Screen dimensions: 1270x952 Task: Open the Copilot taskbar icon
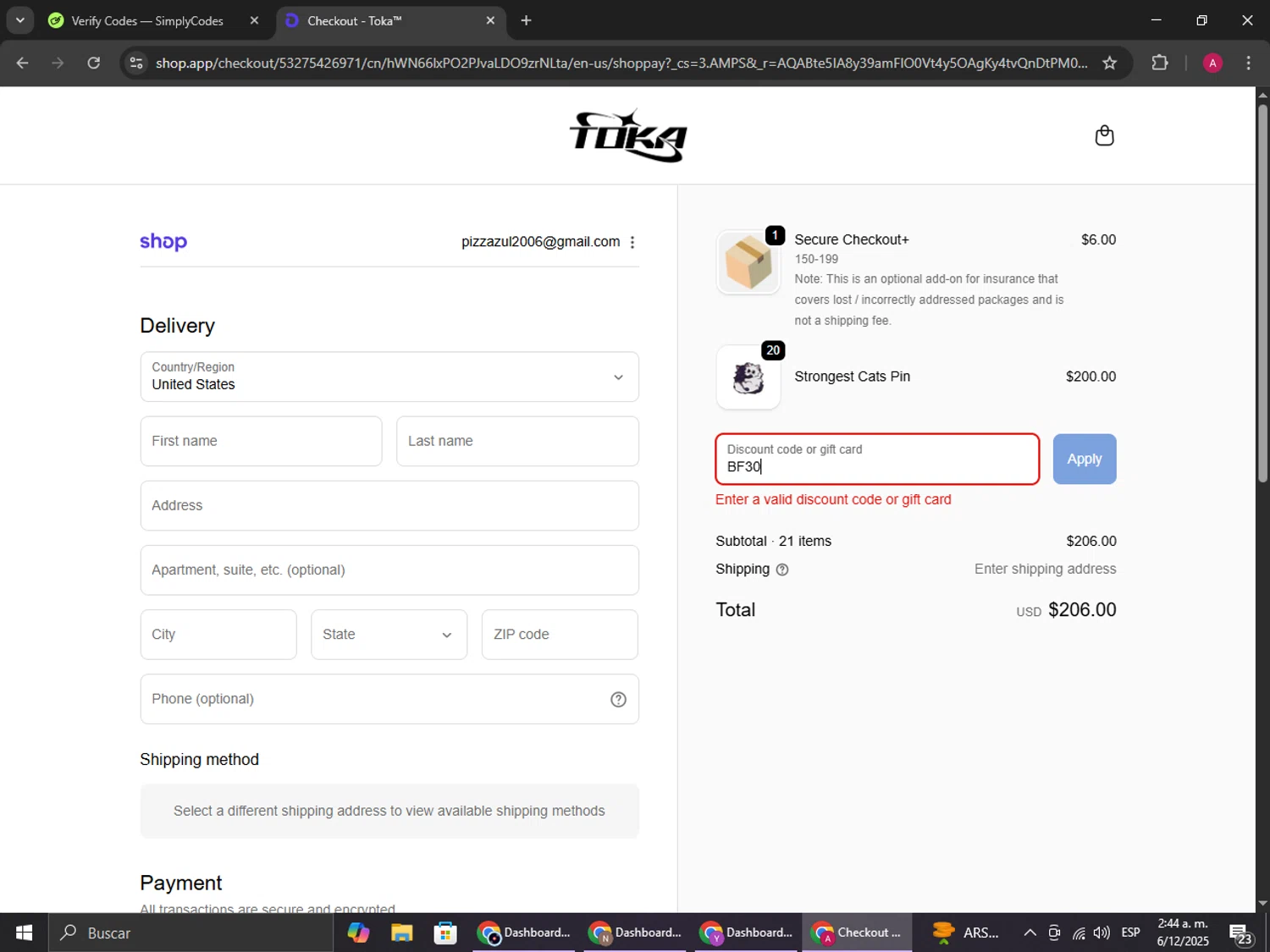(358, 933)
